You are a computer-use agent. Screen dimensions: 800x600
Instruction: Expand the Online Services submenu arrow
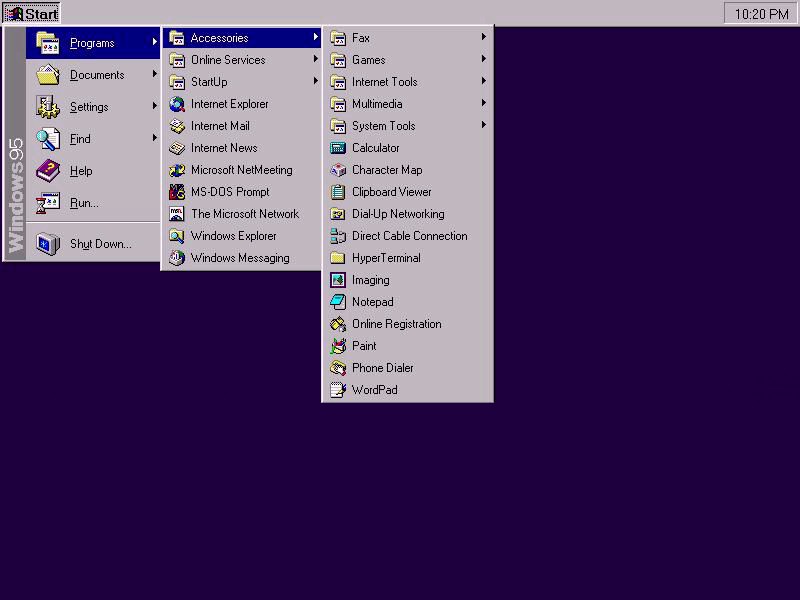coord(316,60)
